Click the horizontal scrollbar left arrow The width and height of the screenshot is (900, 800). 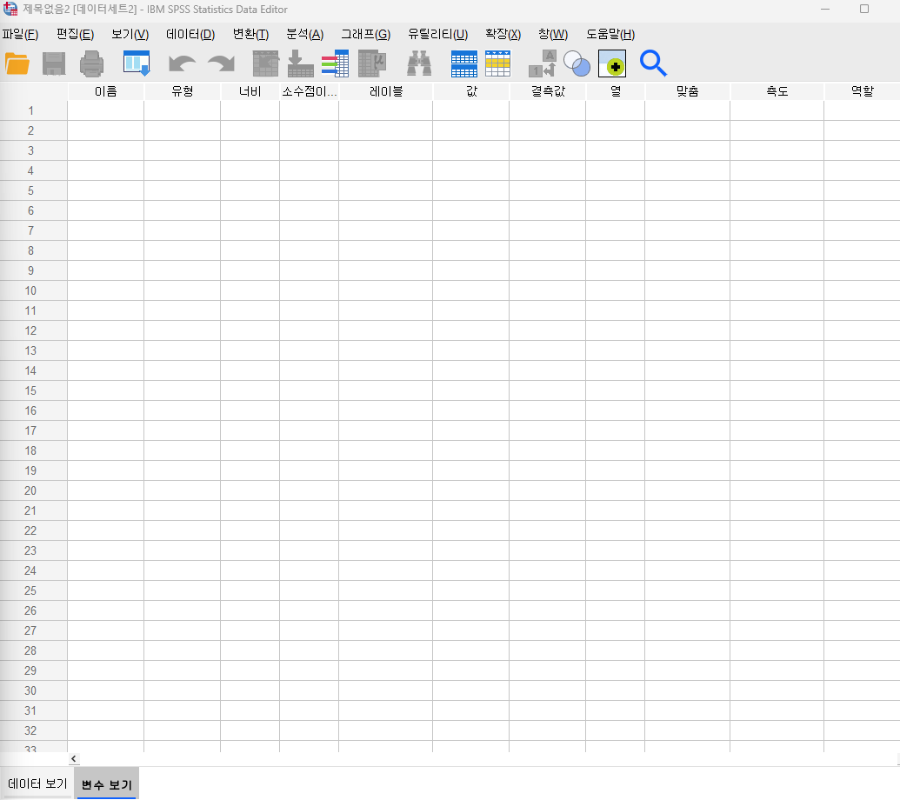point(73,759)
